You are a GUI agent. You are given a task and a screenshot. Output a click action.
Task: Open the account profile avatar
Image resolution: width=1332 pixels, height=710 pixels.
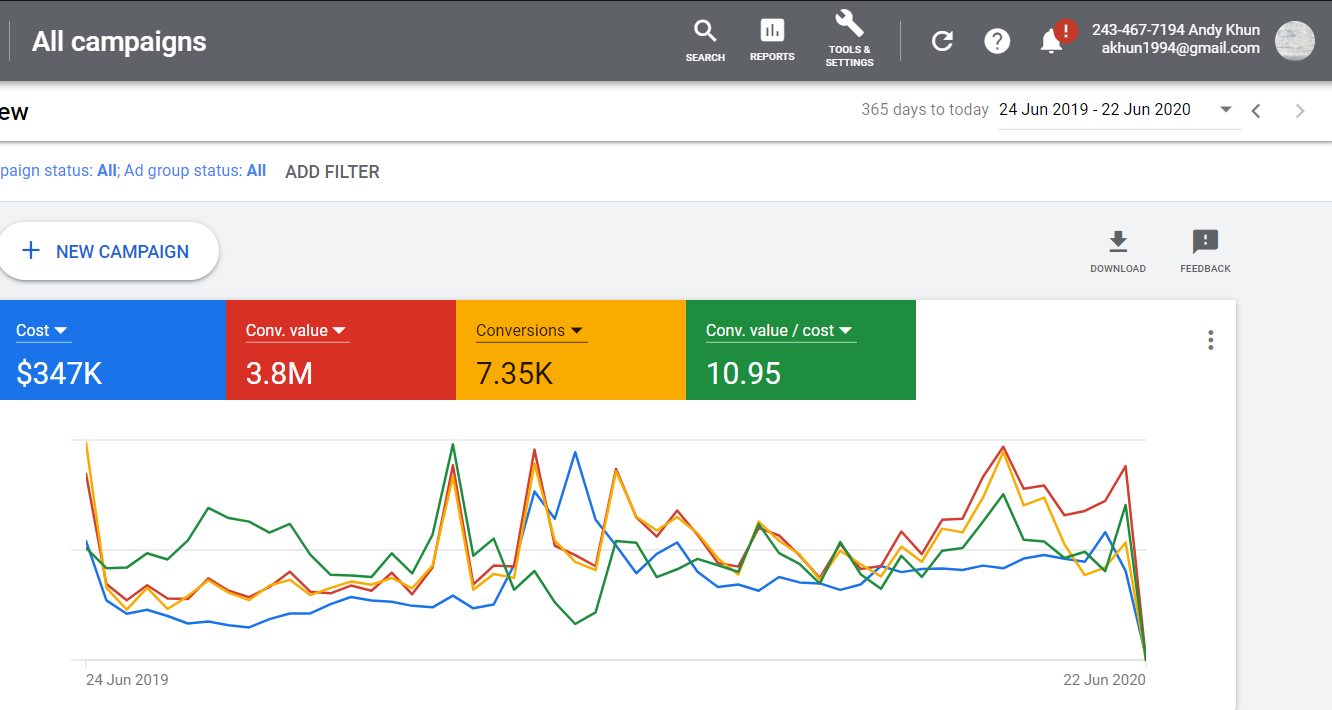coord(1294,41)
